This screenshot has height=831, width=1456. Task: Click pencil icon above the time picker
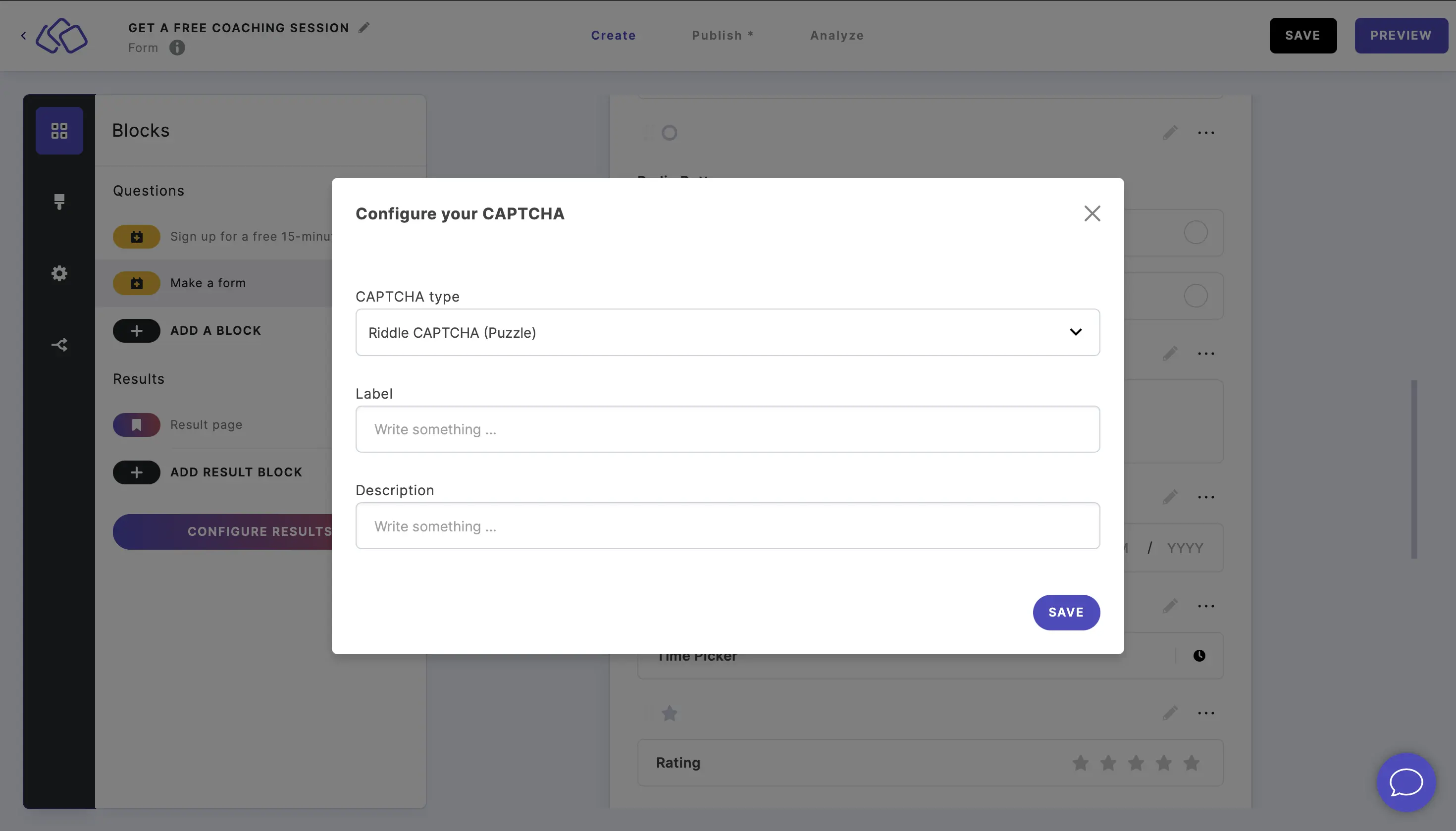click(1169, 606)
